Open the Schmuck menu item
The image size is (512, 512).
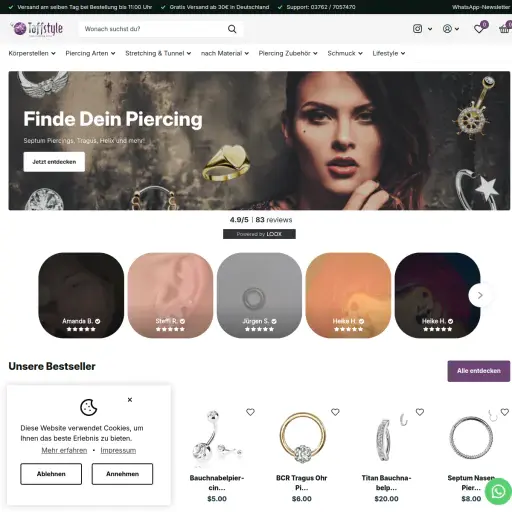pyautogui.click(x=345, y=53)
